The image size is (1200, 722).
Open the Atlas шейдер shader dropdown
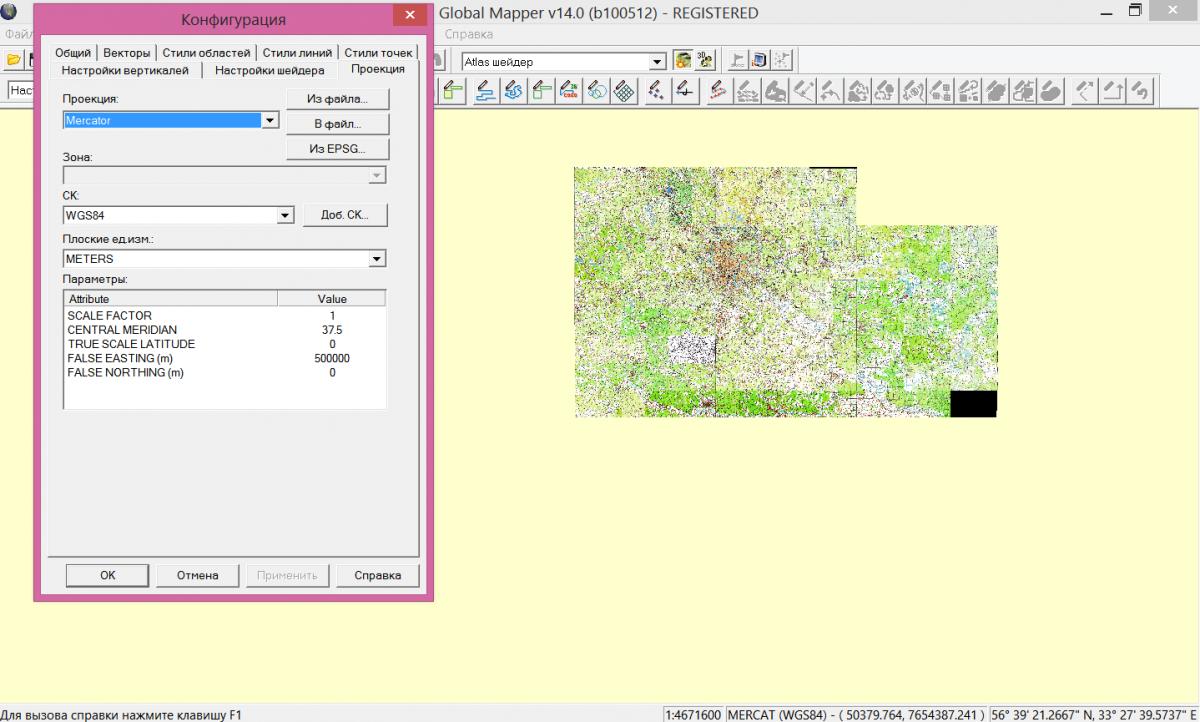(x=656, y=62)
